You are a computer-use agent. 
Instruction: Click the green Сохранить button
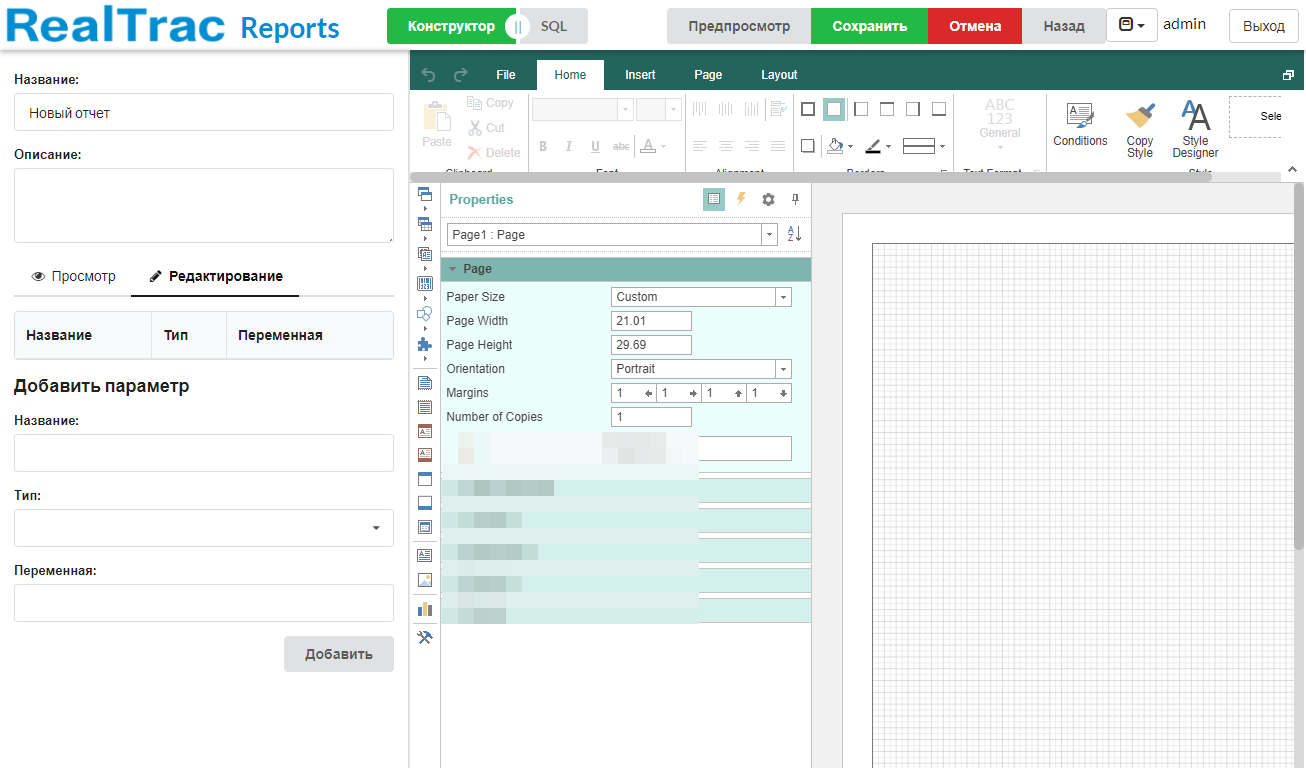click(x=869, y=26)
